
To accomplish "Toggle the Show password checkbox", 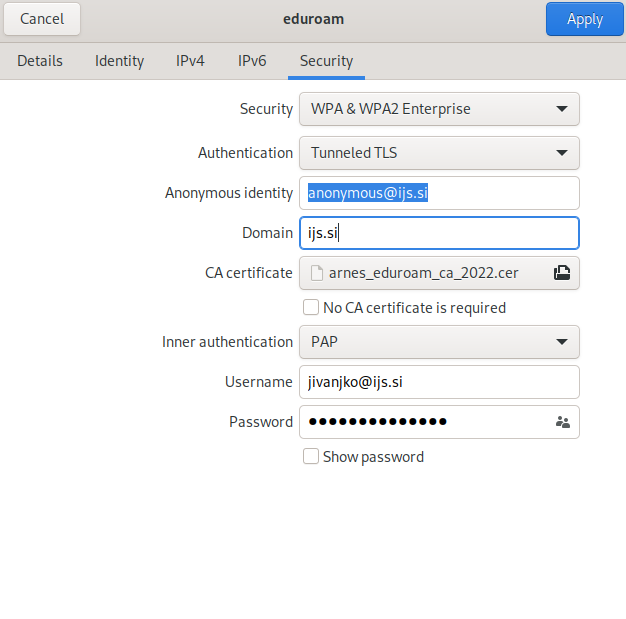I will (311, 457).
